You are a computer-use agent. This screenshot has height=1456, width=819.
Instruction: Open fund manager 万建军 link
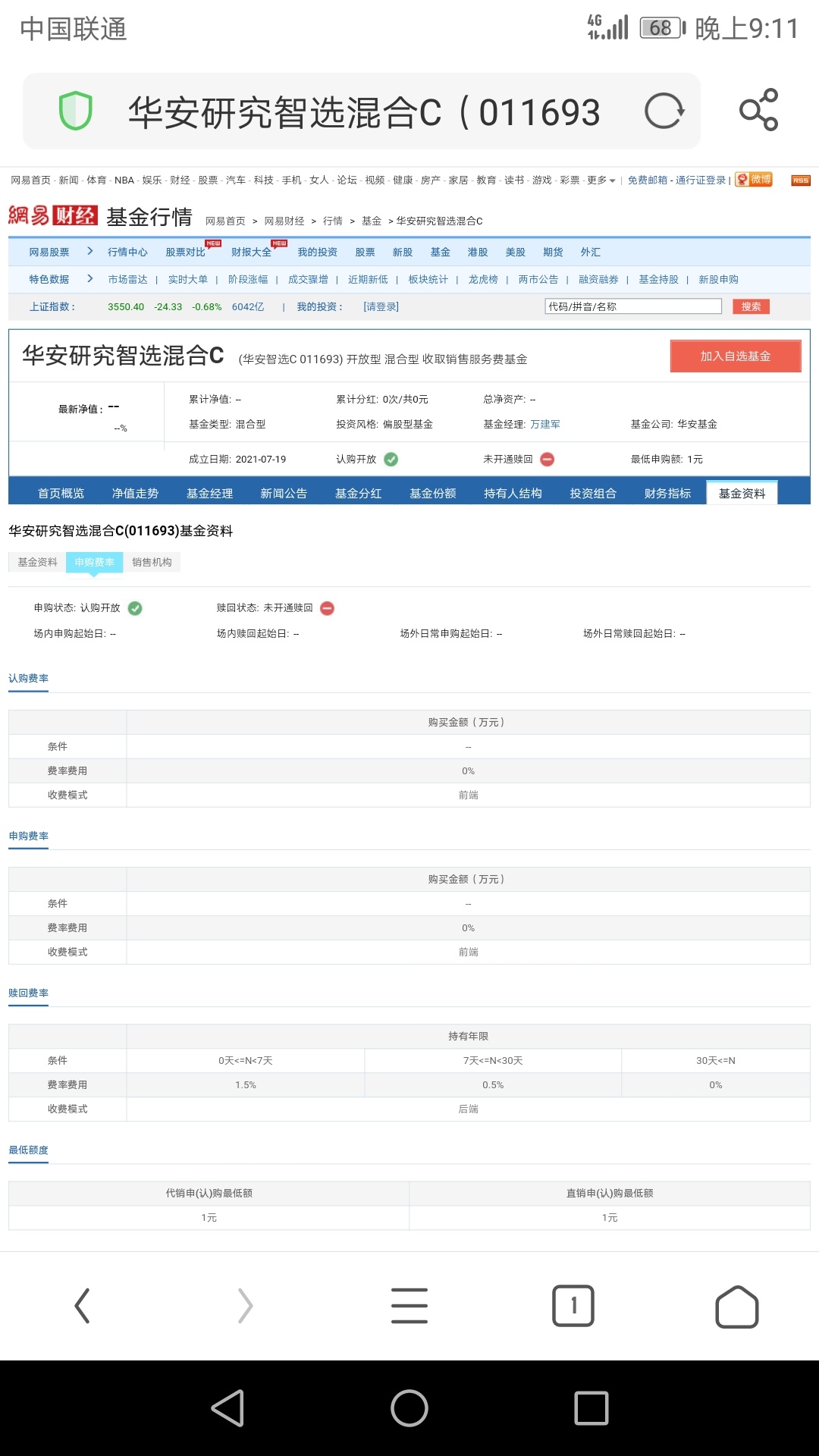(x=545, y=425)
